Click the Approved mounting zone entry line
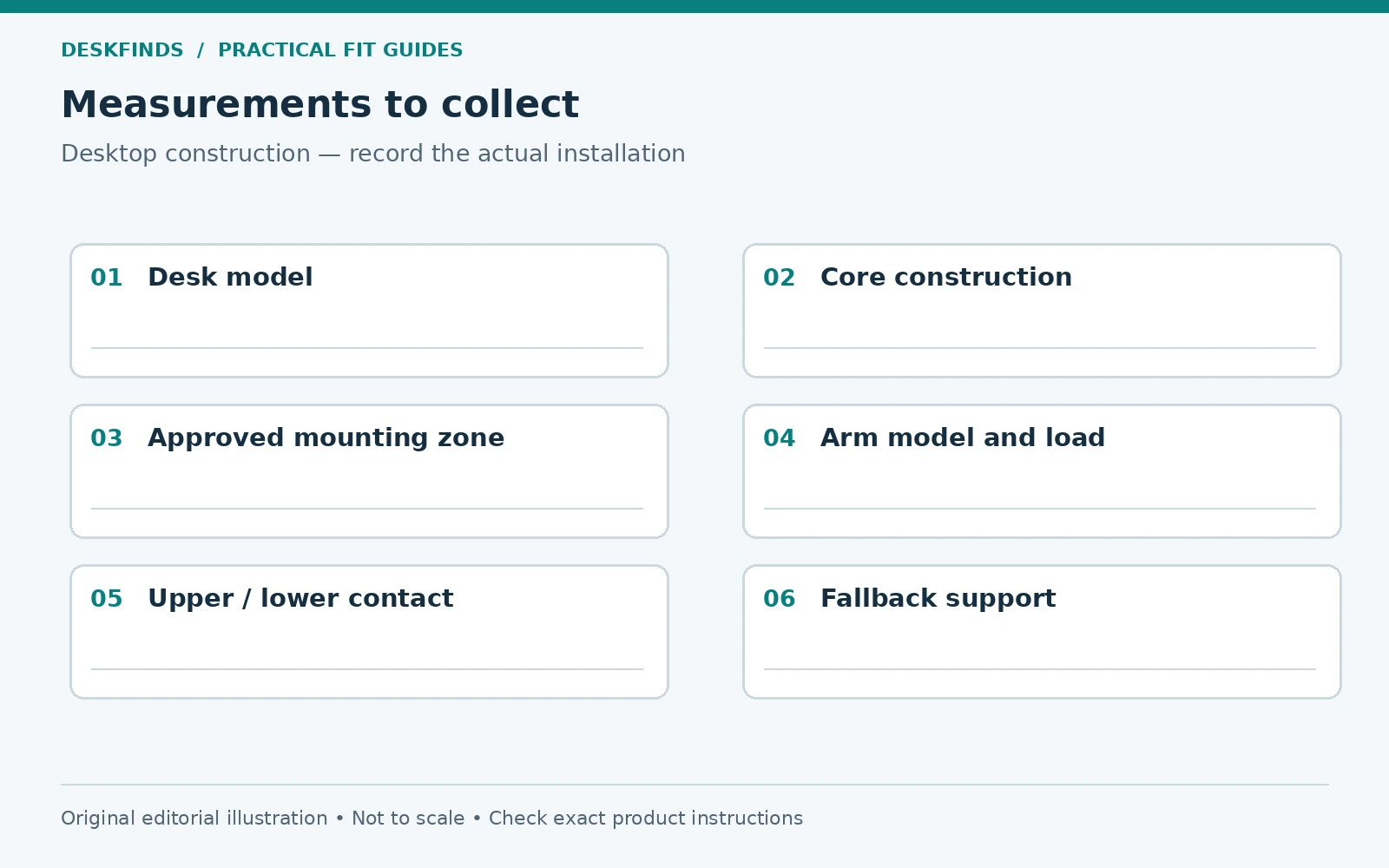This screenshot has width=1389, height=868. [x=367, y=509]
